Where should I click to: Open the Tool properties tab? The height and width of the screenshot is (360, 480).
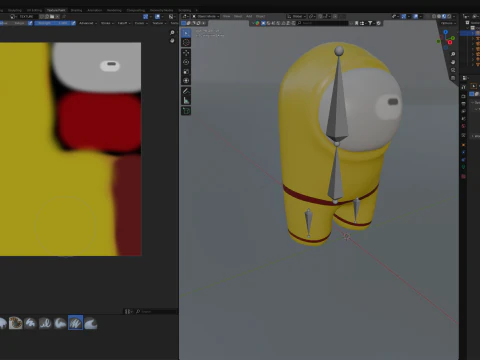(x=463, y=87)
